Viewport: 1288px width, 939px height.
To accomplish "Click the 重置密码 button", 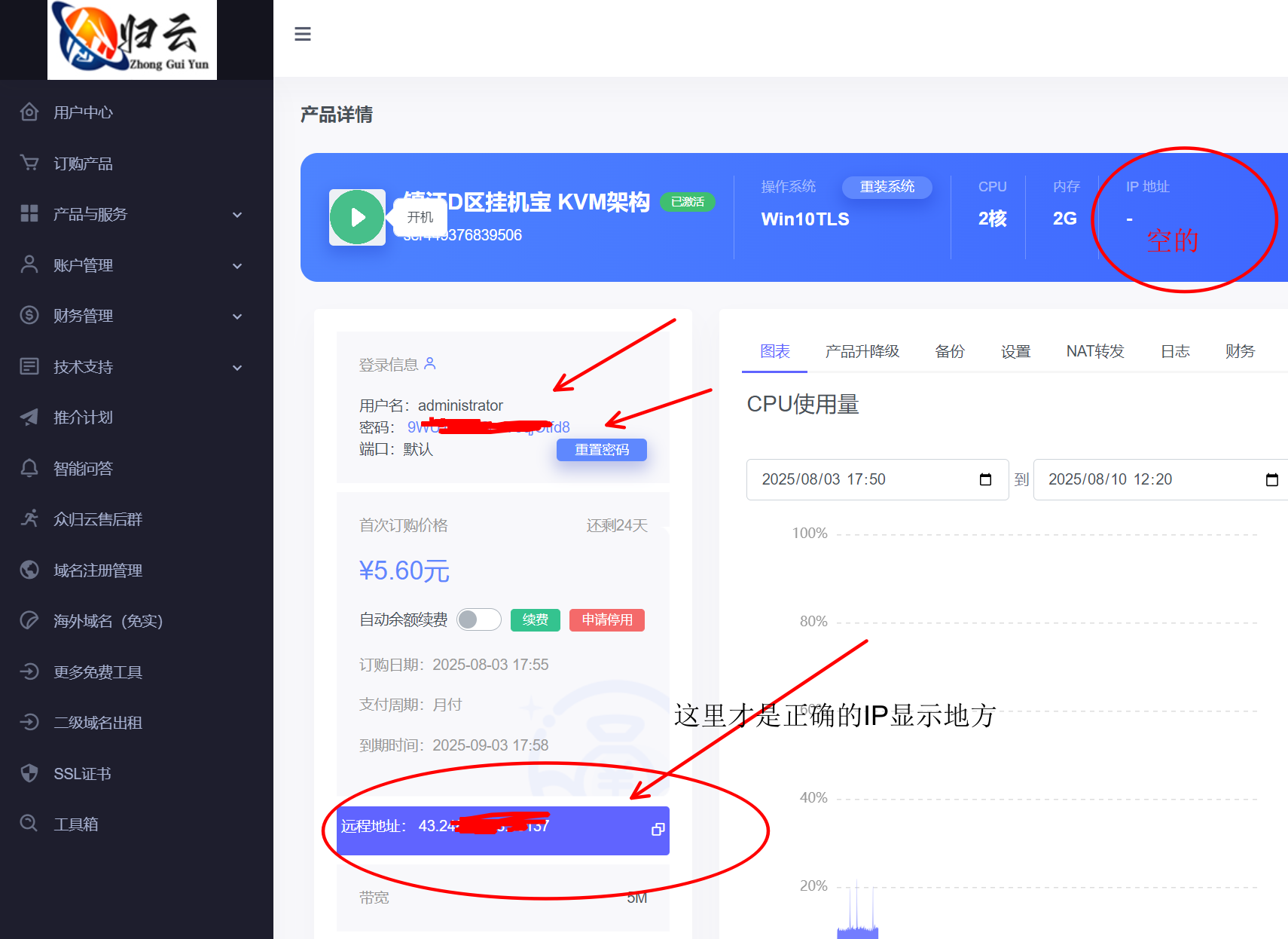I will click(x=601, y=450).
